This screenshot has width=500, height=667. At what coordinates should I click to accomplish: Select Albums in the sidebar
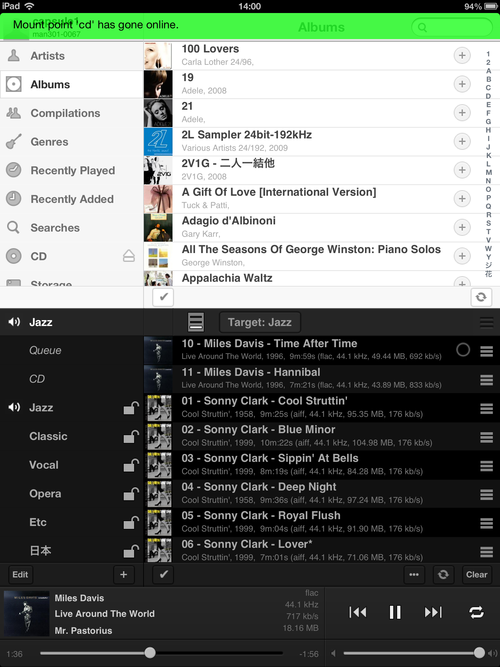(x=71, y=84)
